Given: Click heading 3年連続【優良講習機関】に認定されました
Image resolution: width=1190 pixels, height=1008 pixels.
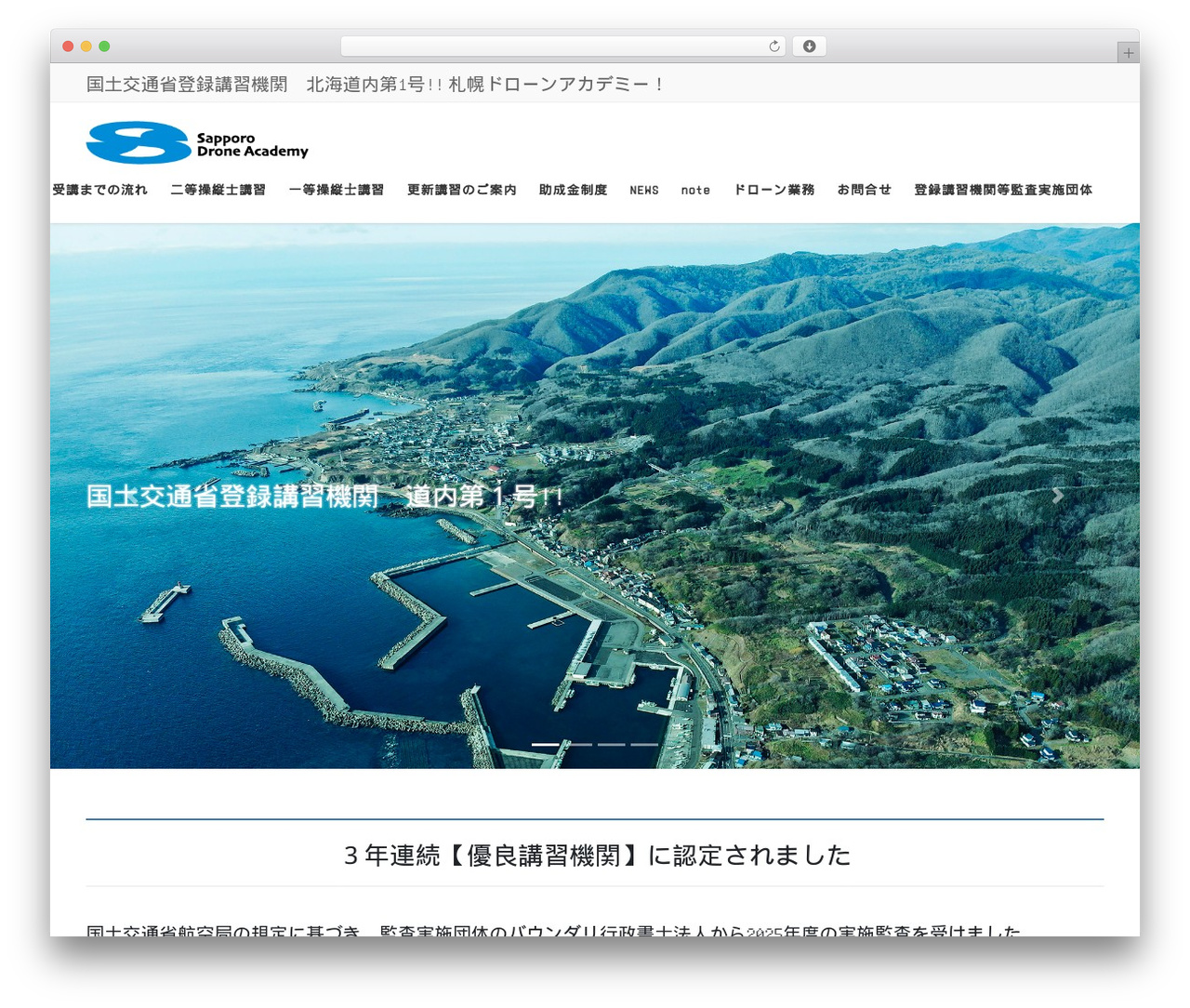Looking at the screenshot, I should pyautogui.click(x=597, y=855).
